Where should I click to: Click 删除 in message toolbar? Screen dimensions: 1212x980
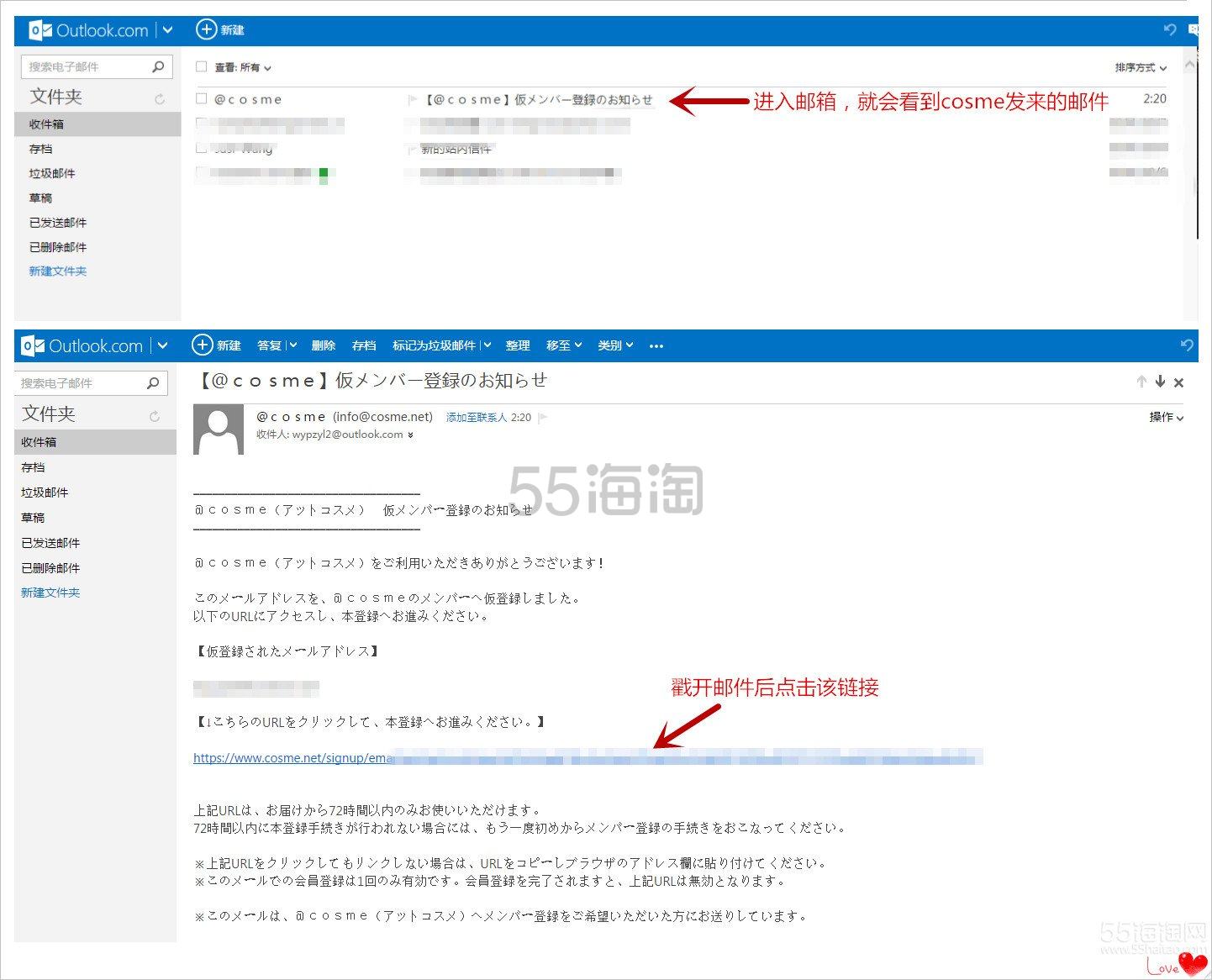[x=324, y=345]
